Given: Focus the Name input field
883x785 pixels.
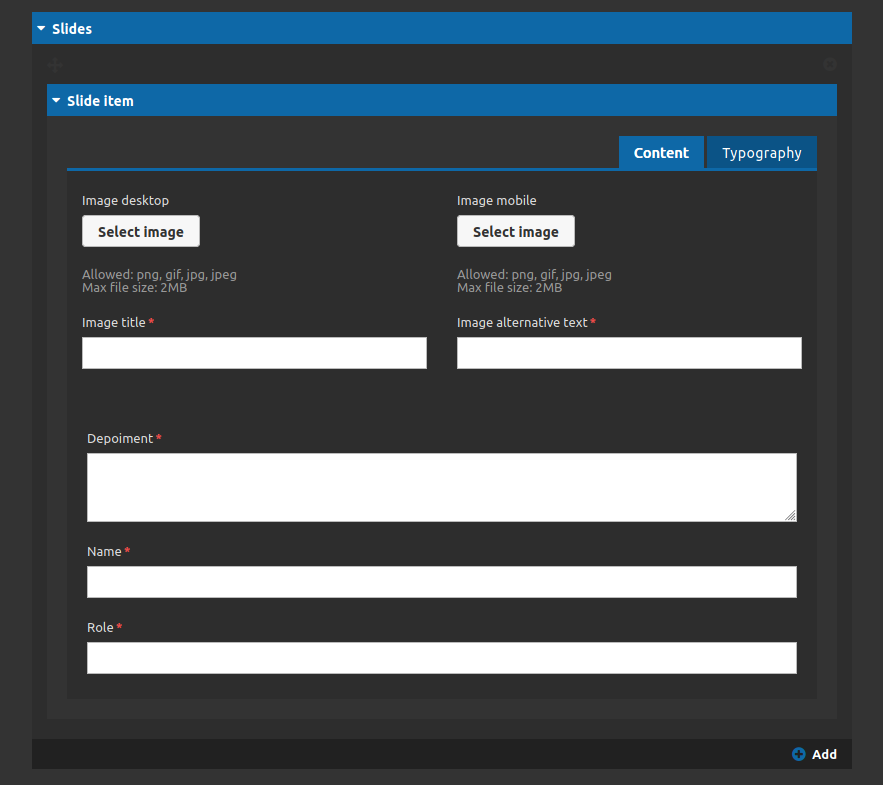Looking at the screenshot, I should pos(442,582).
